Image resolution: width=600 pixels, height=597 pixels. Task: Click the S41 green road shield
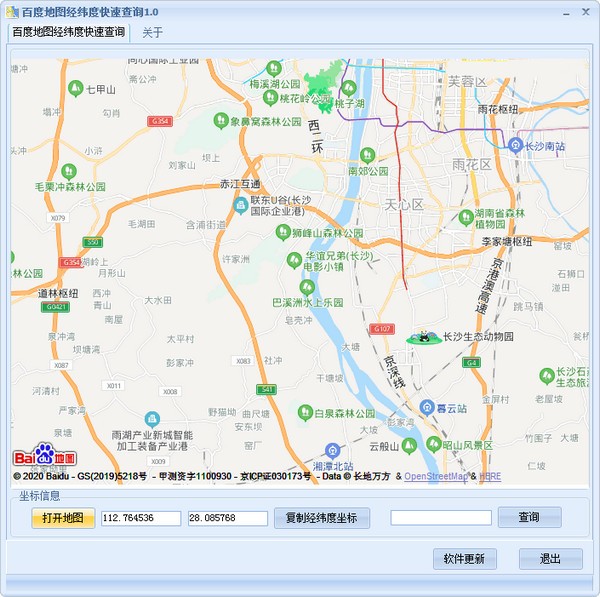(266, 389)
